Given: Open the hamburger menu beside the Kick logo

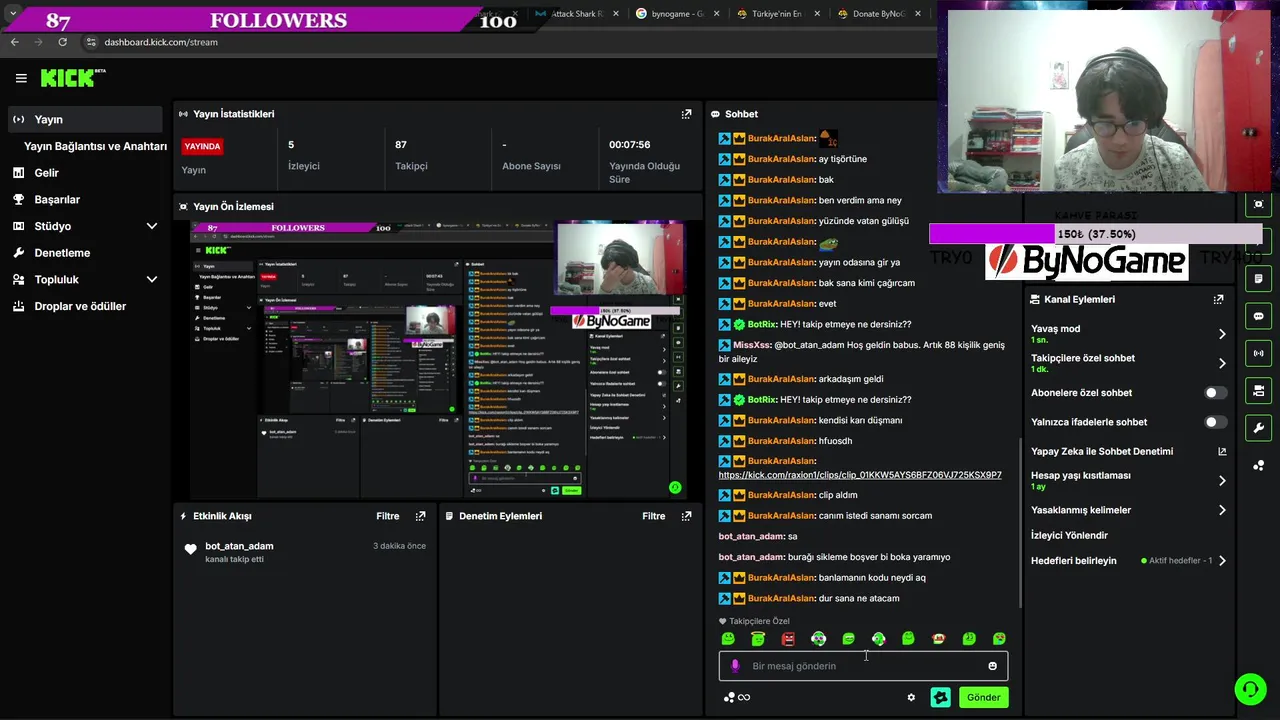Looking at the screenshot, I should (21, 78).
